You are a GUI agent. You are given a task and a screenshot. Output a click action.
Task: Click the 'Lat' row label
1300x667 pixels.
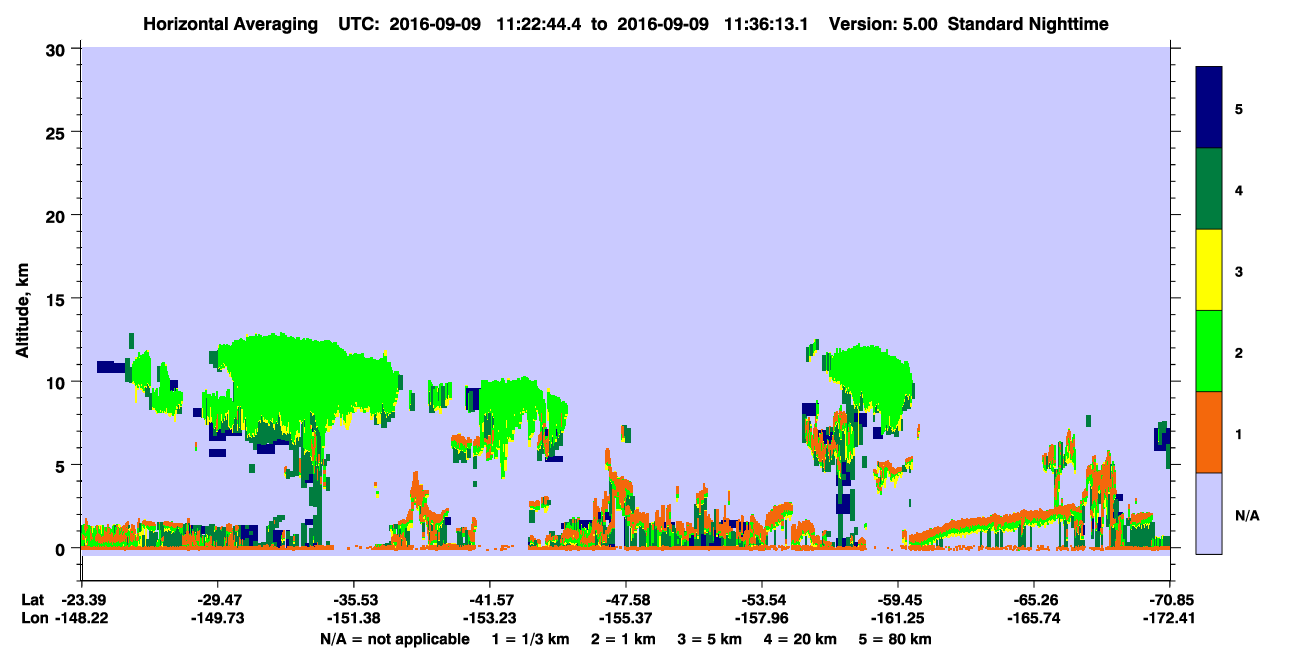[32, 600]
